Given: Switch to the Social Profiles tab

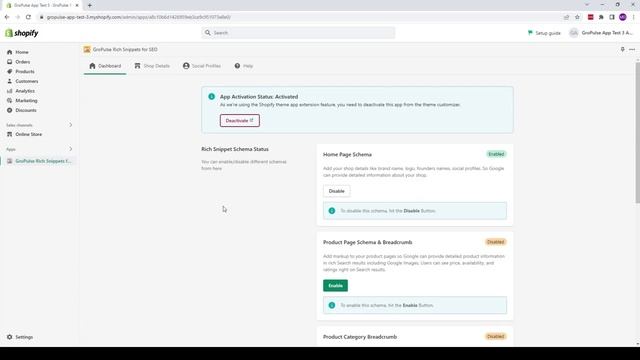Looking at the screenshot, I should point(202,66).
